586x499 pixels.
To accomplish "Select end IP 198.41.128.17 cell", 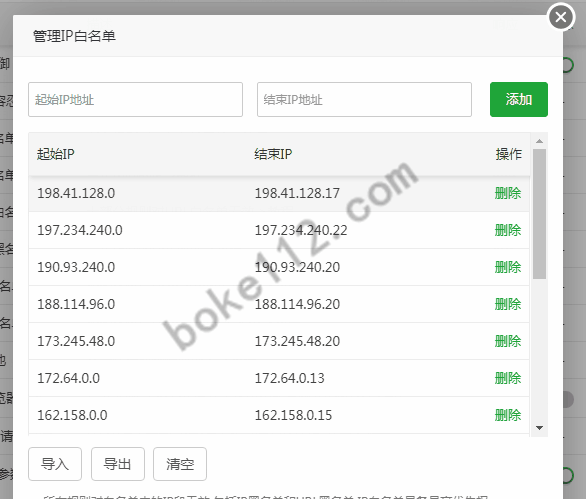I will pyautogui.click(x=297, y=193).
